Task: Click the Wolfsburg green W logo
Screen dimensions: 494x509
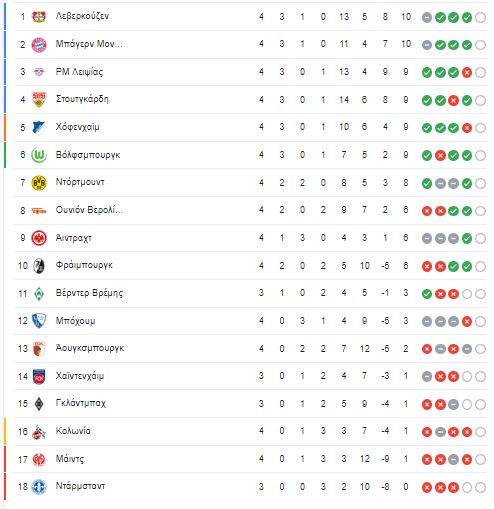Action: [x=39, y=155]
